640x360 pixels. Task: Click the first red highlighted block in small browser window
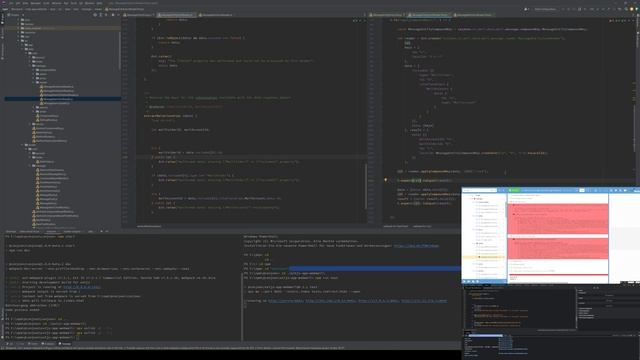click(558, 219)
